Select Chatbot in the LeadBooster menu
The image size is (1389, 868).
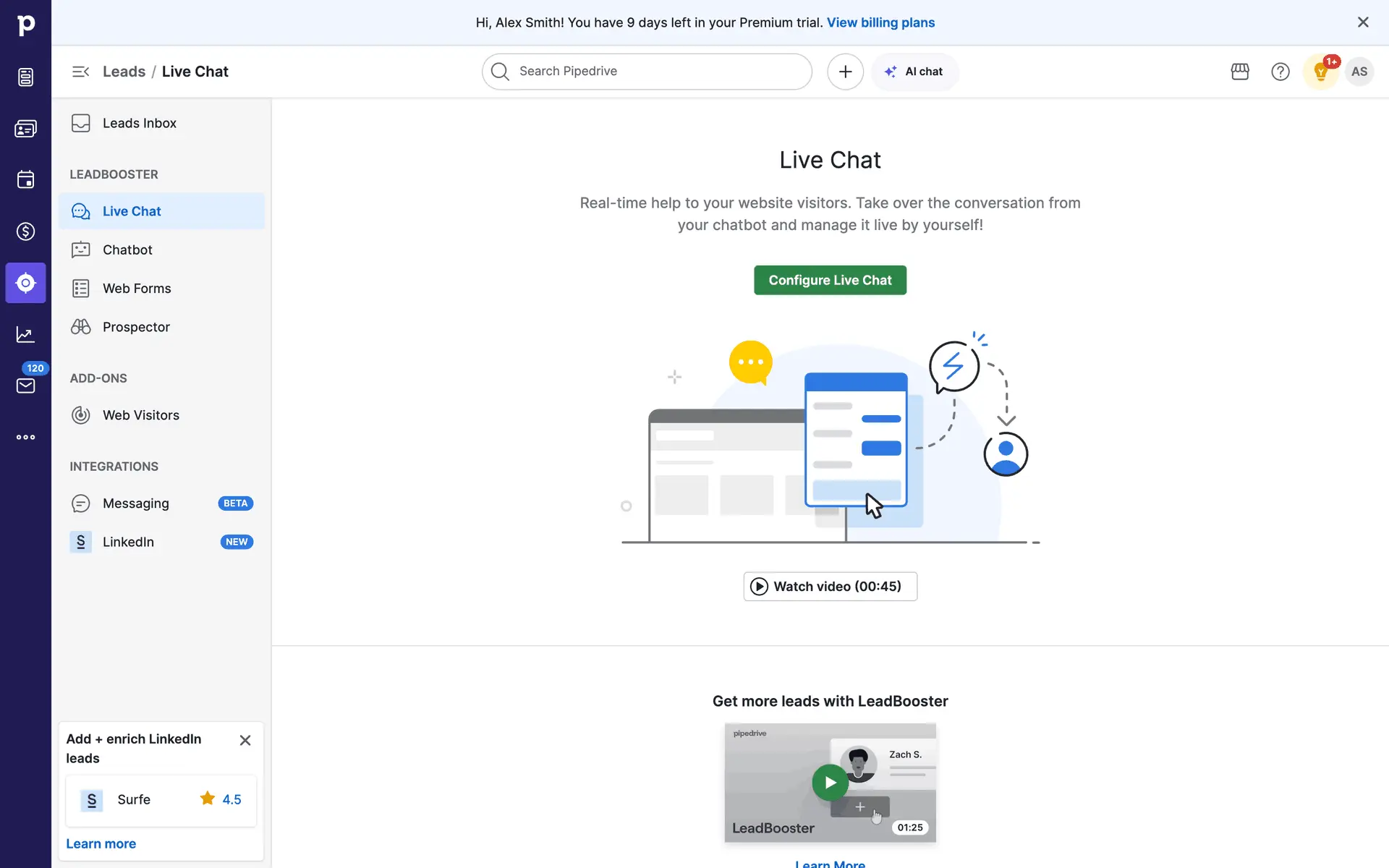(127, 250)
